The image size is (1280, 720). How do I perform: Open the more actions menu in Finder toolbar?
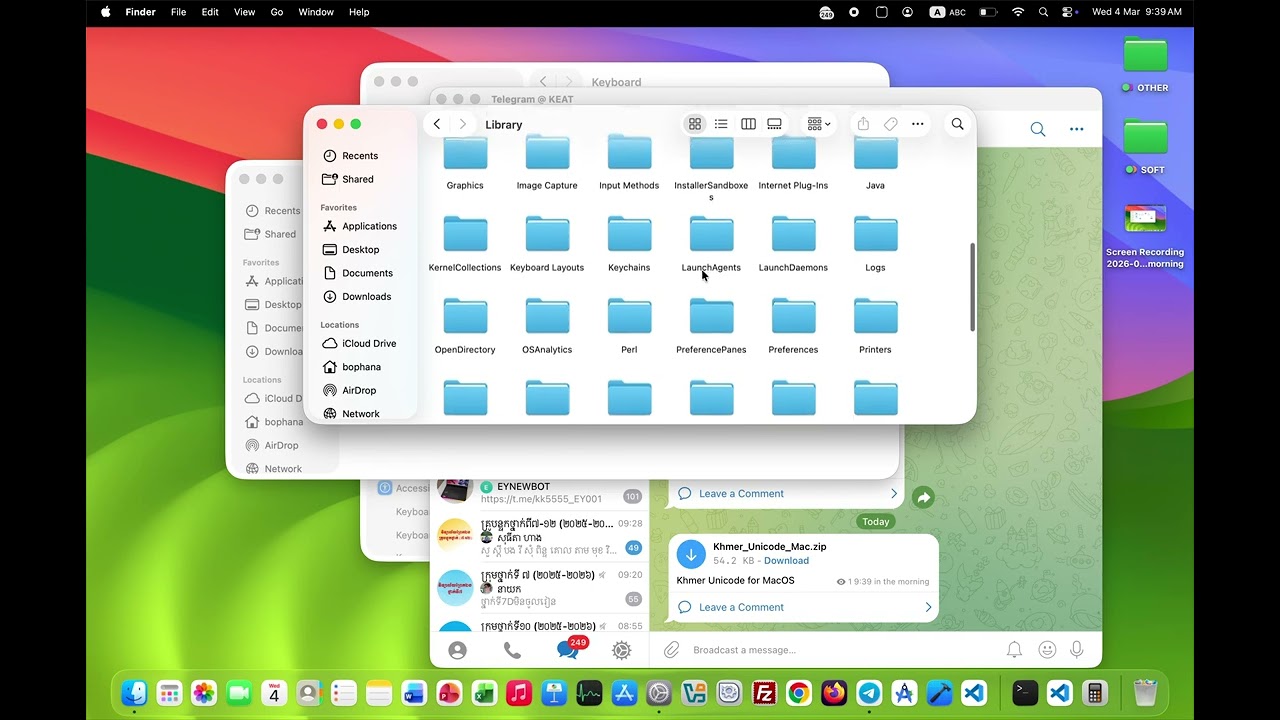[x=918, y=124]
